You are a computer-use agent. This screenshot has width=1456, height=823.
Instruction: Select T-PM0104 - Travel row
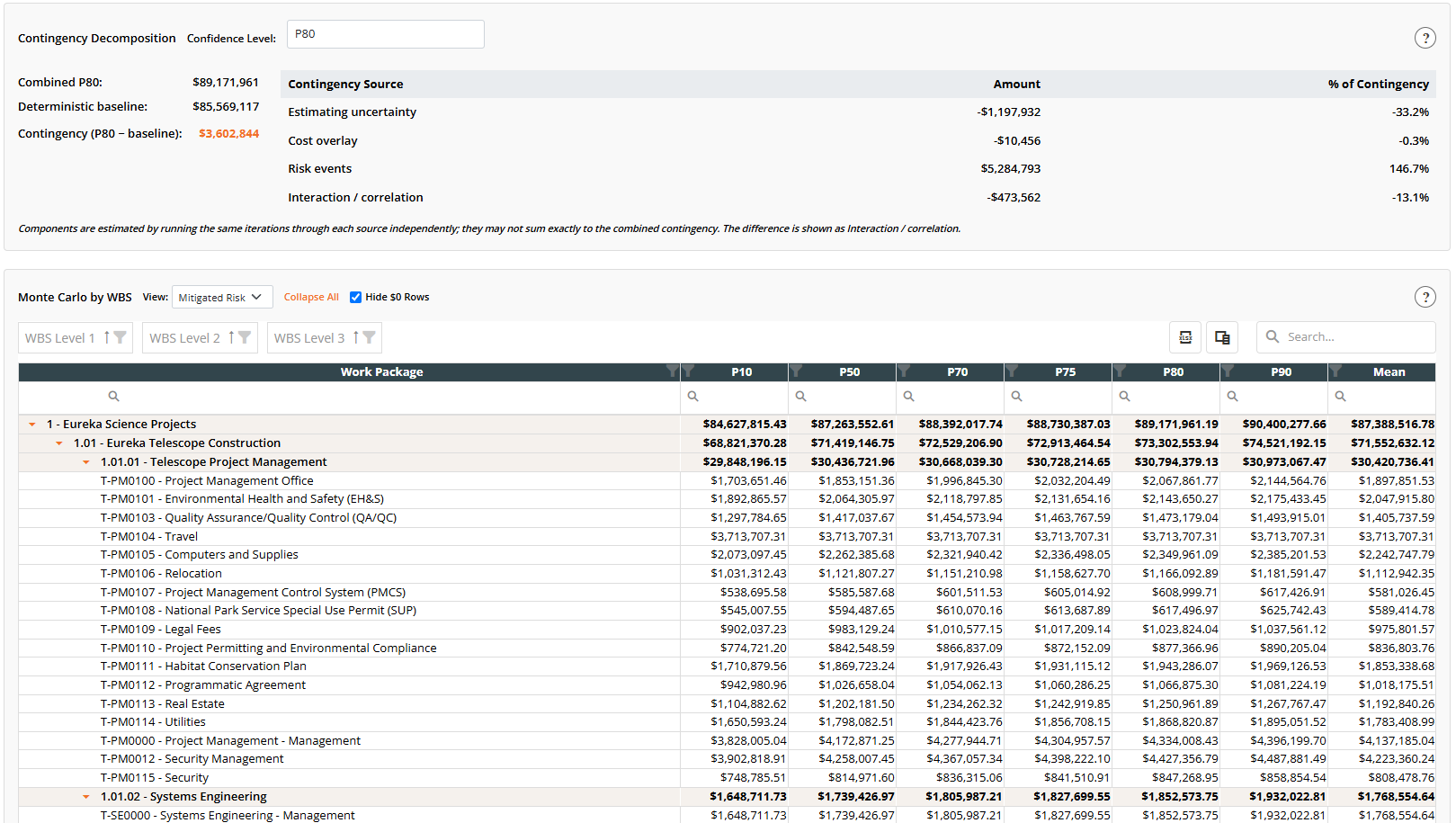click(x=727, y=537)
